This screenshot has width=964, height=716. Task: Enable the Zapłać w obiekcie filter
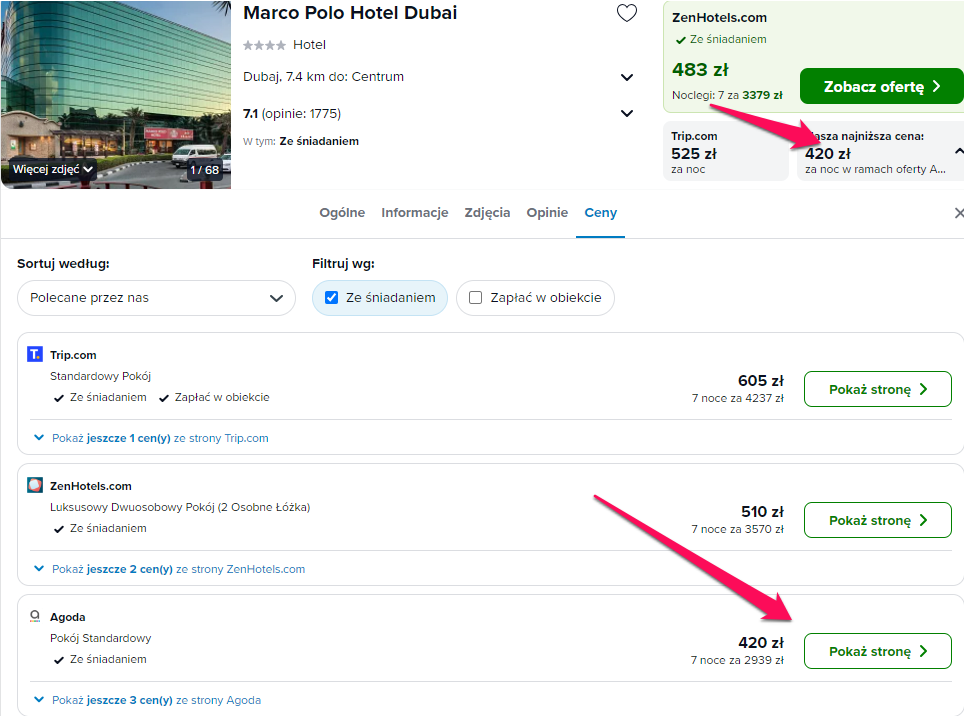click(x=535, y=298)
